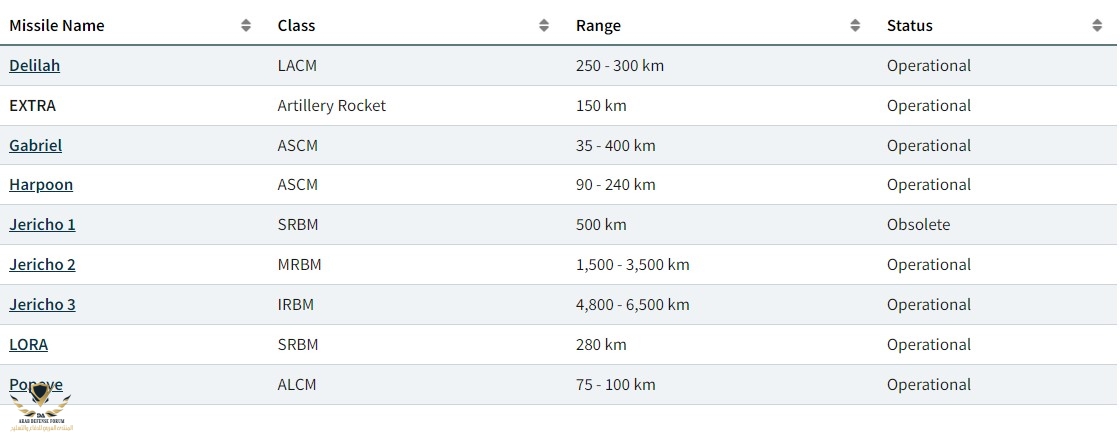Go to the Jericho 2 link

[42, 265]
